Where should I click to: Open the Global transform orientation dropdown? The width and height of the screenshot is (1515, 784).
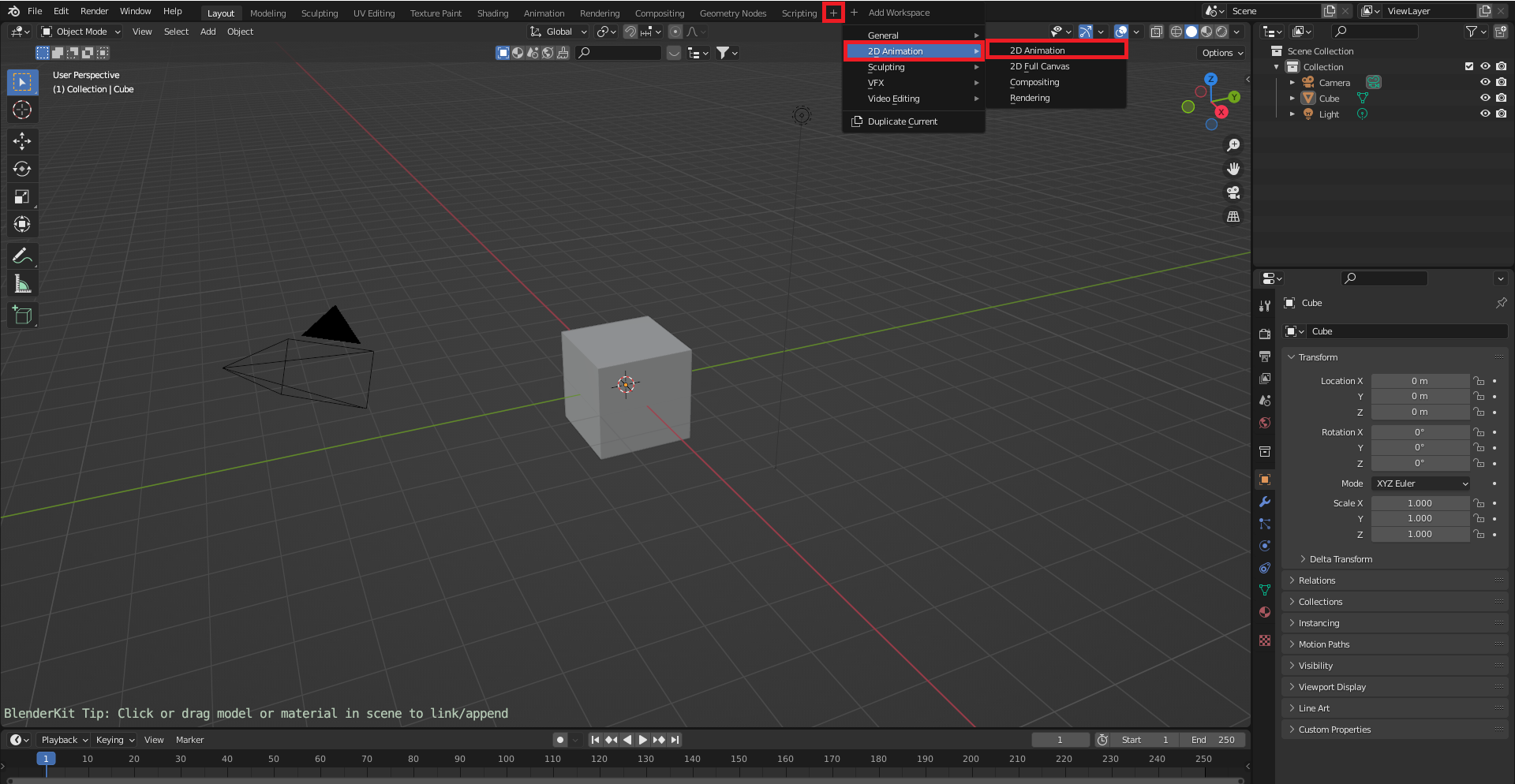(558, 32)
